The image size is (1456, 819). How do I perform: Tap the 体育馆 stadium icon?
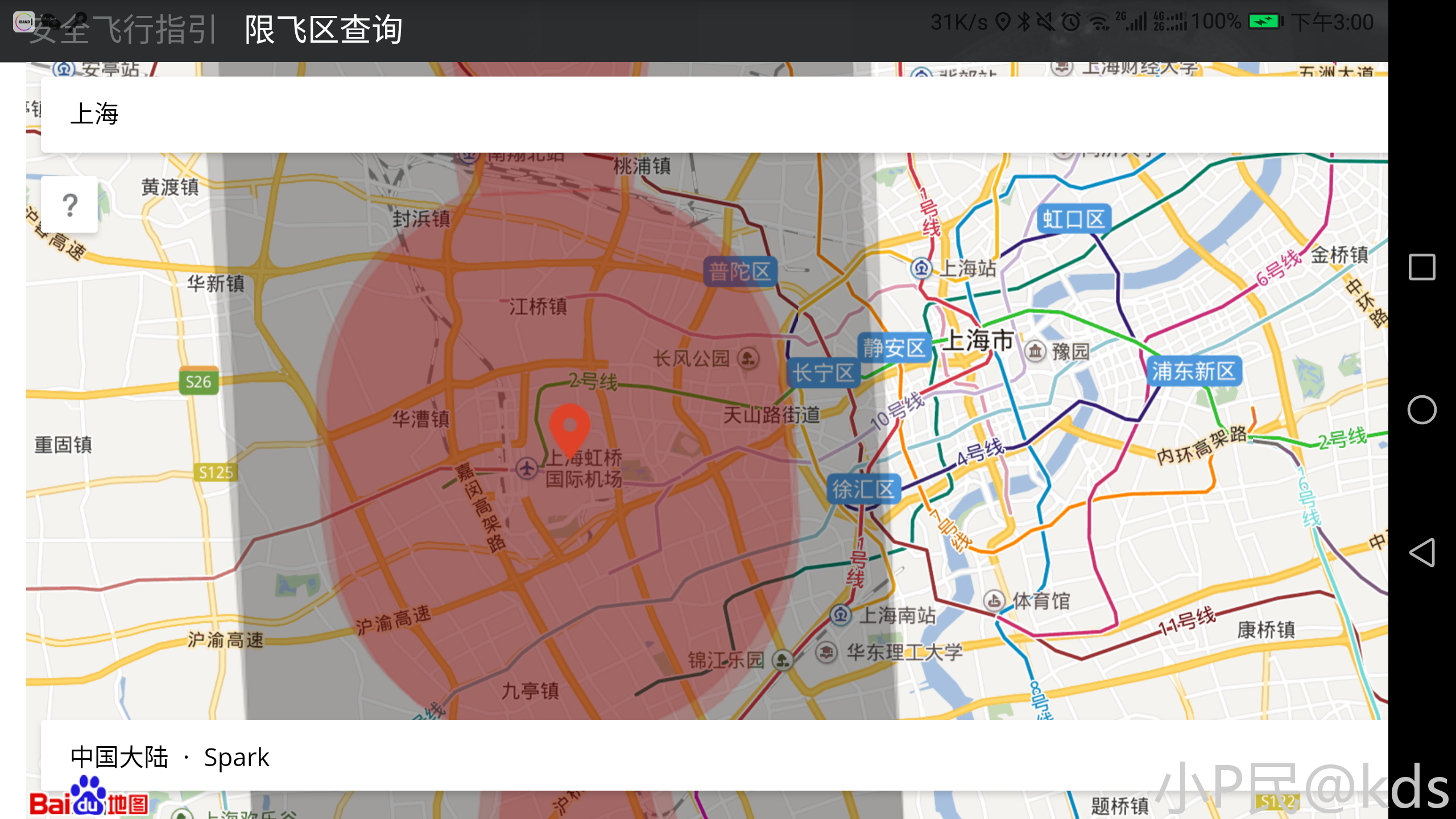coord(994,601)
